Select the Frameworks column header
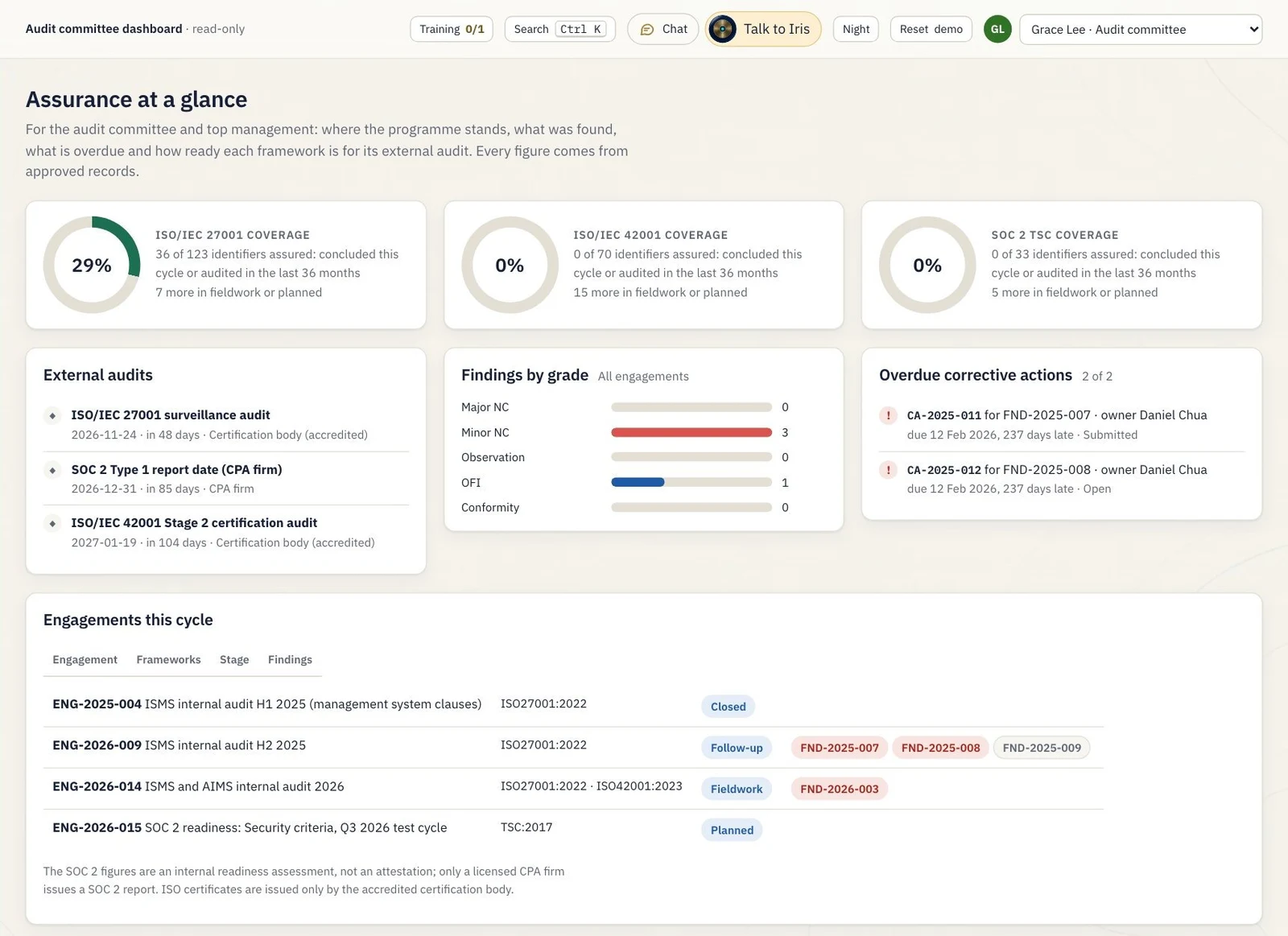 tap(168, 659)
